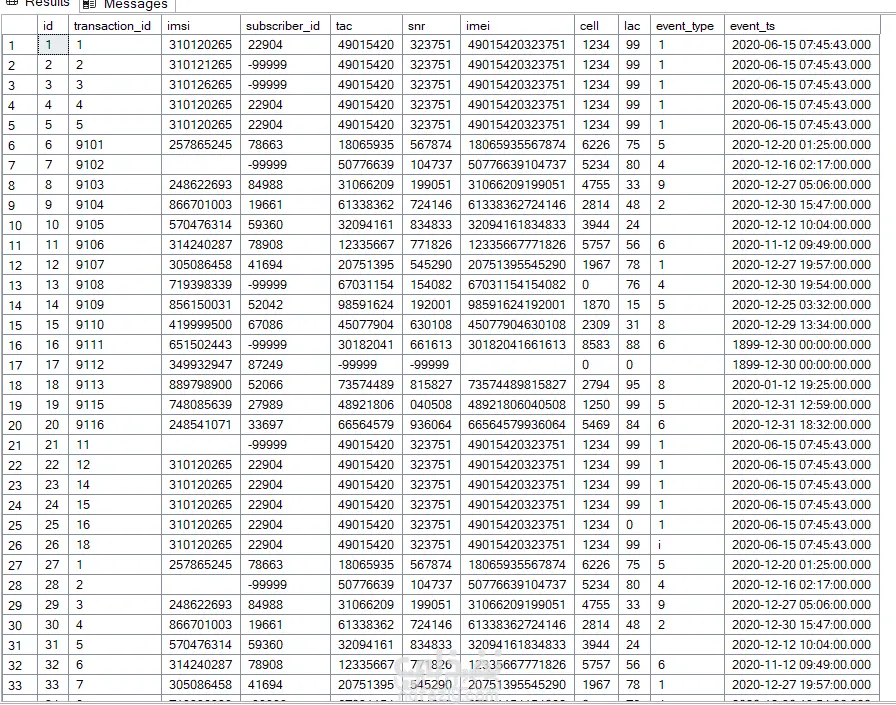Click imsi cell 310121265

[201, 65]
